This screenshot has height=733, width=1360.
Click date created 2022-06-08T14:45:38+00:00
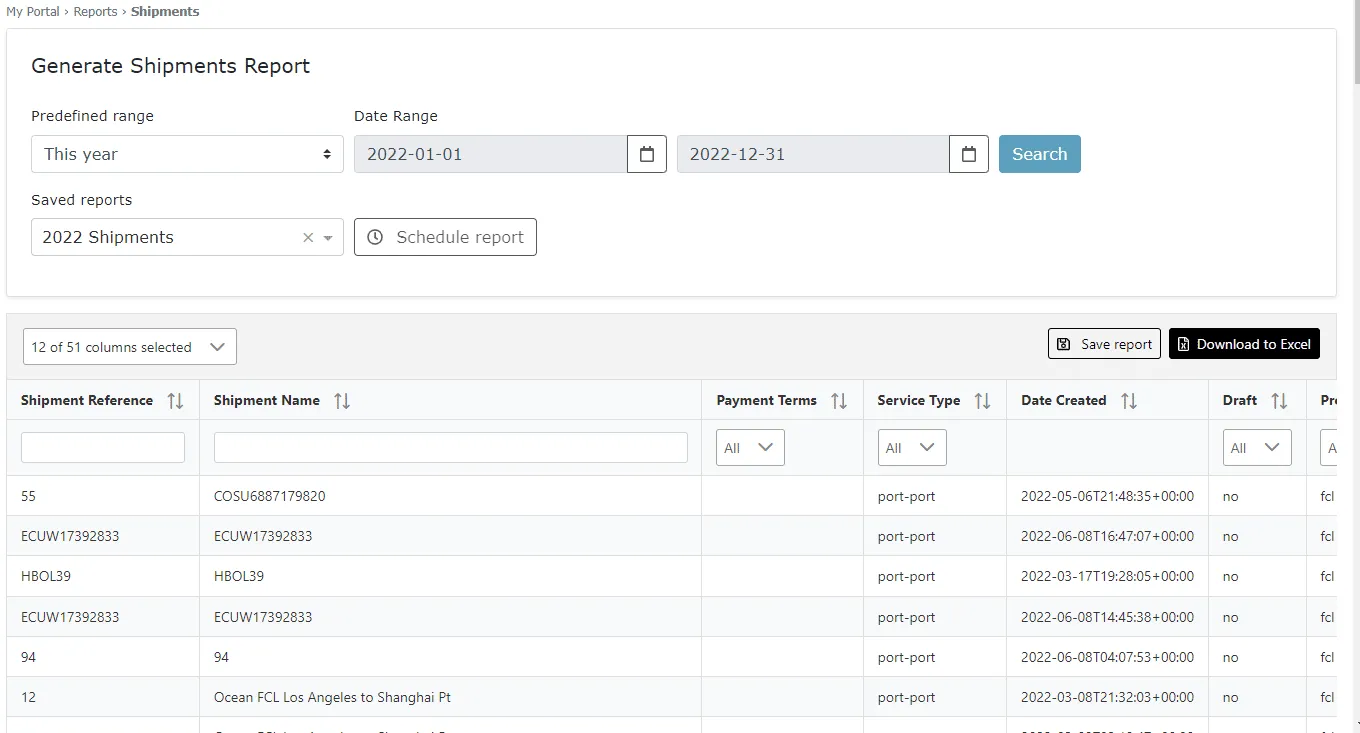[1107, 617]
